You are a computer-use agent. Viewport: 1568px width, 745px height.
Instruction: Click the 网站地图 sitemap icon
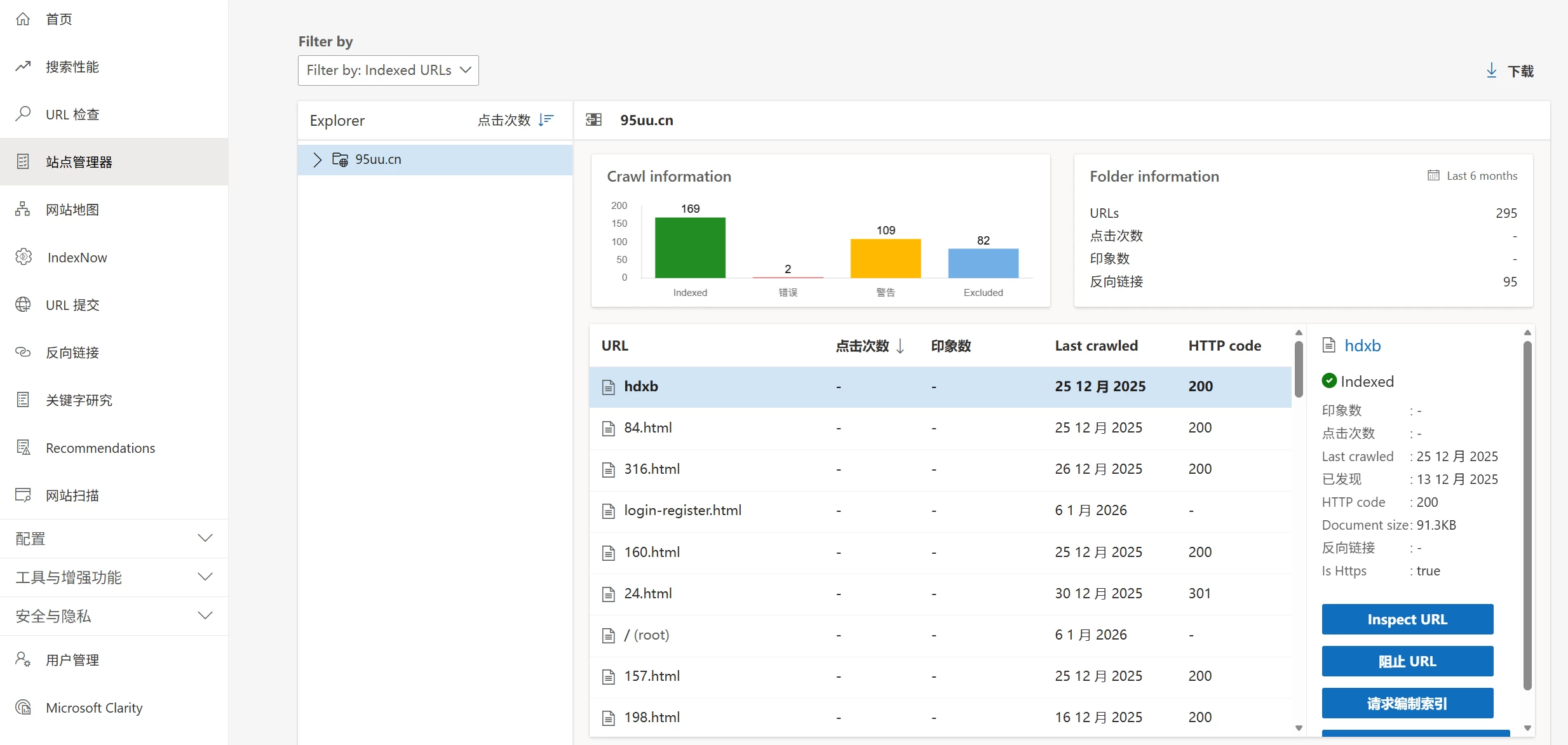point(24,210)
